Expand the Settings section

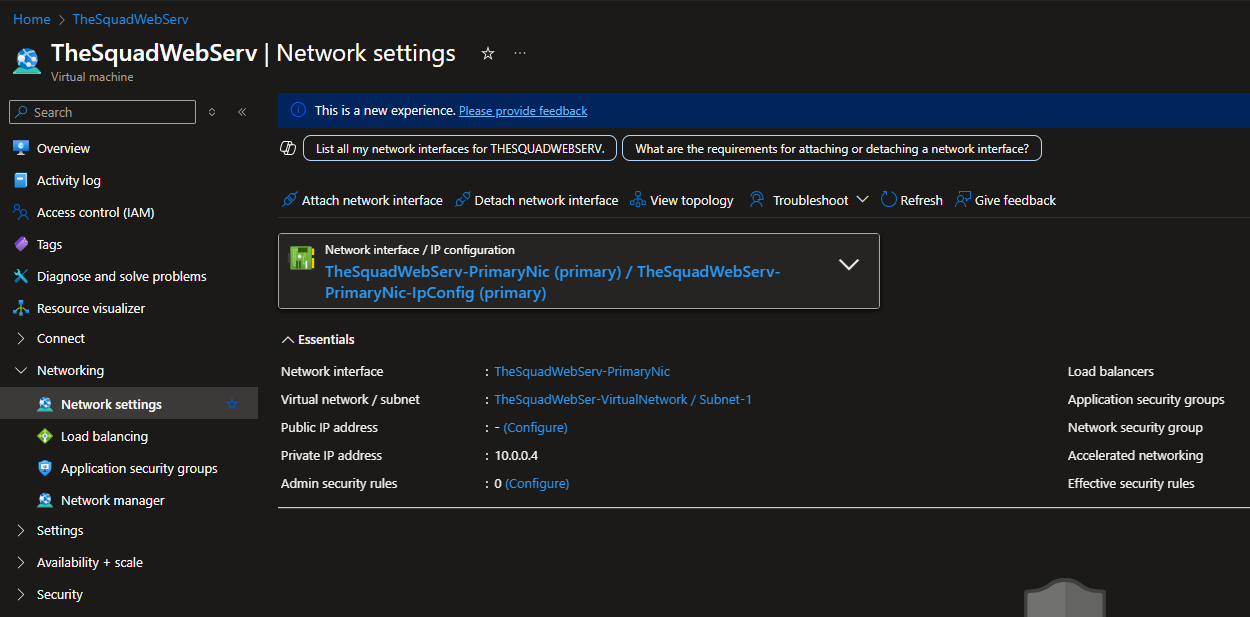(21, 531)
